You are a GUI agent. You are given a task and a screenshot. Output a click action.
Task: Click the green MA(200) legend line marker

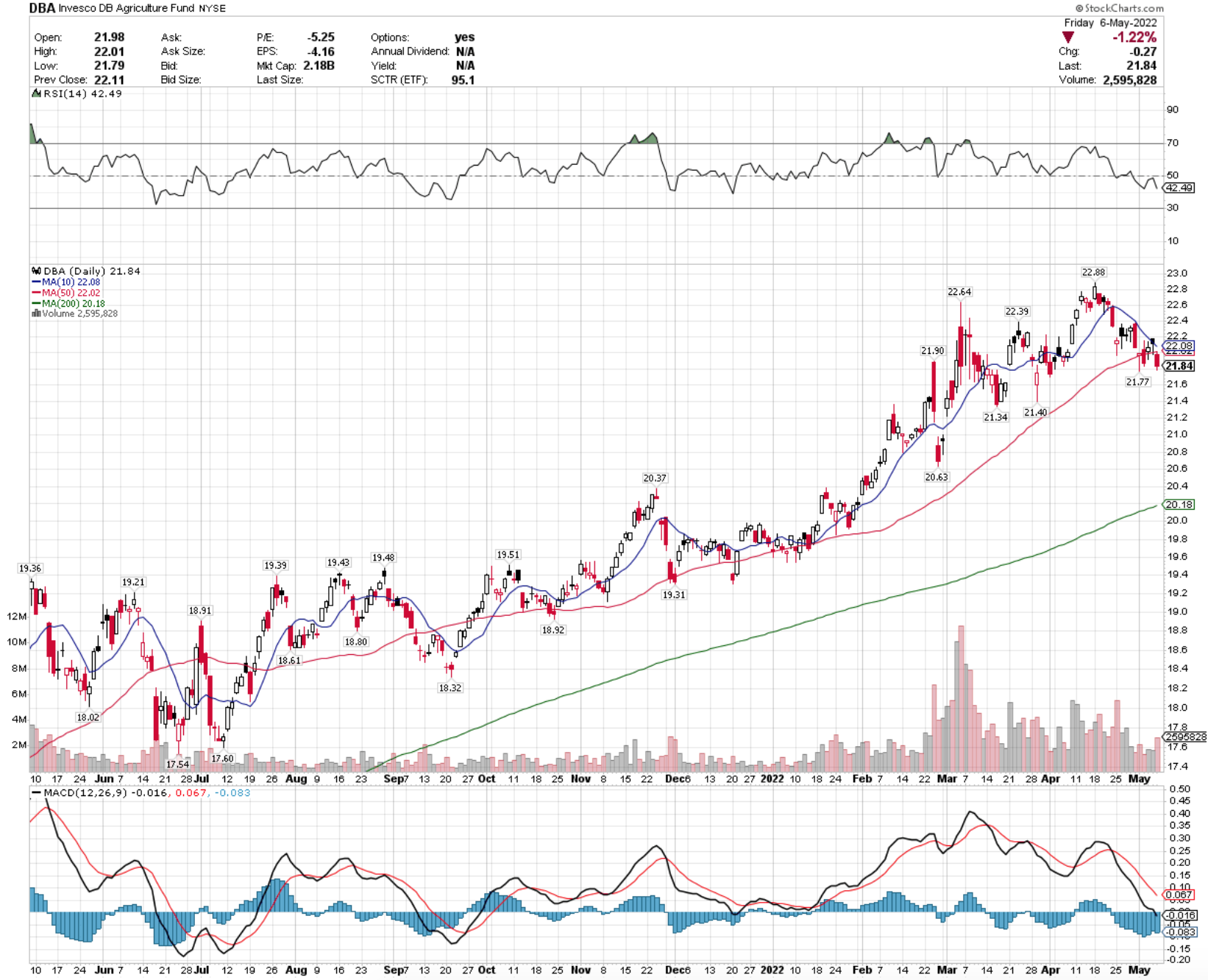click(x=36, y=303)
